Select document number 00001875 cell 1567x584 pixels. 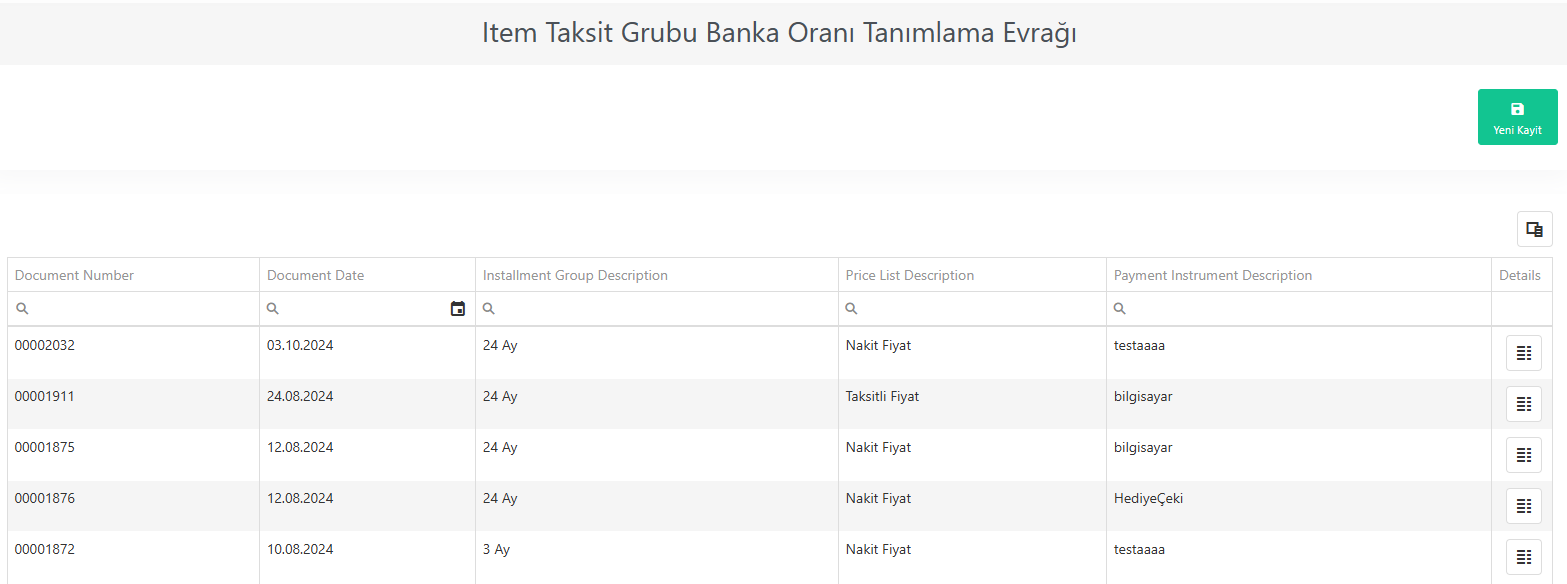tap(133, 455)
